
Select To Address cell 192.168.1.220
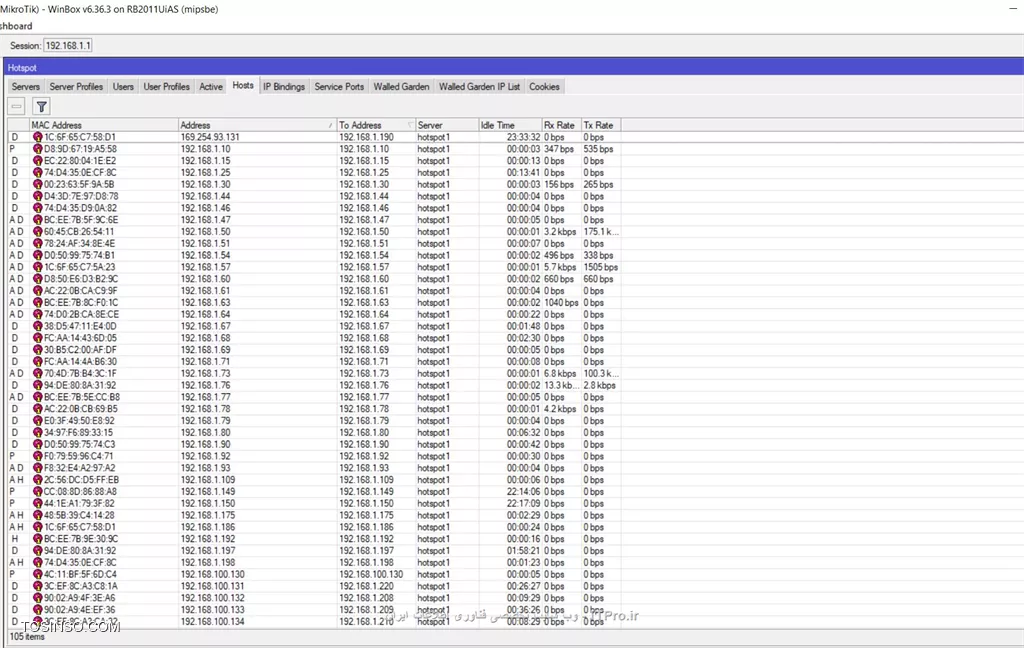coord(366,586)
